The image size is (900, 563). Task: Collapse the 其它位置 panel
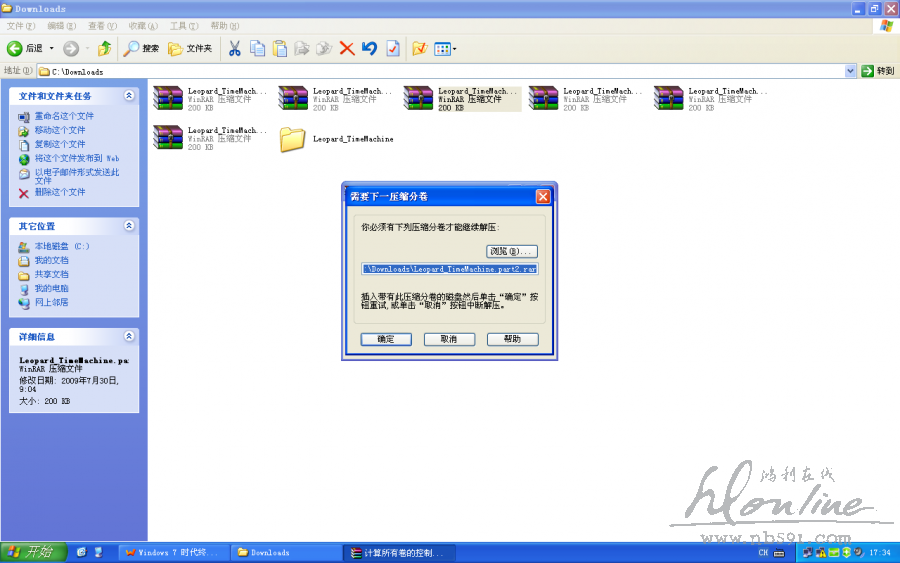pos(129,226)
